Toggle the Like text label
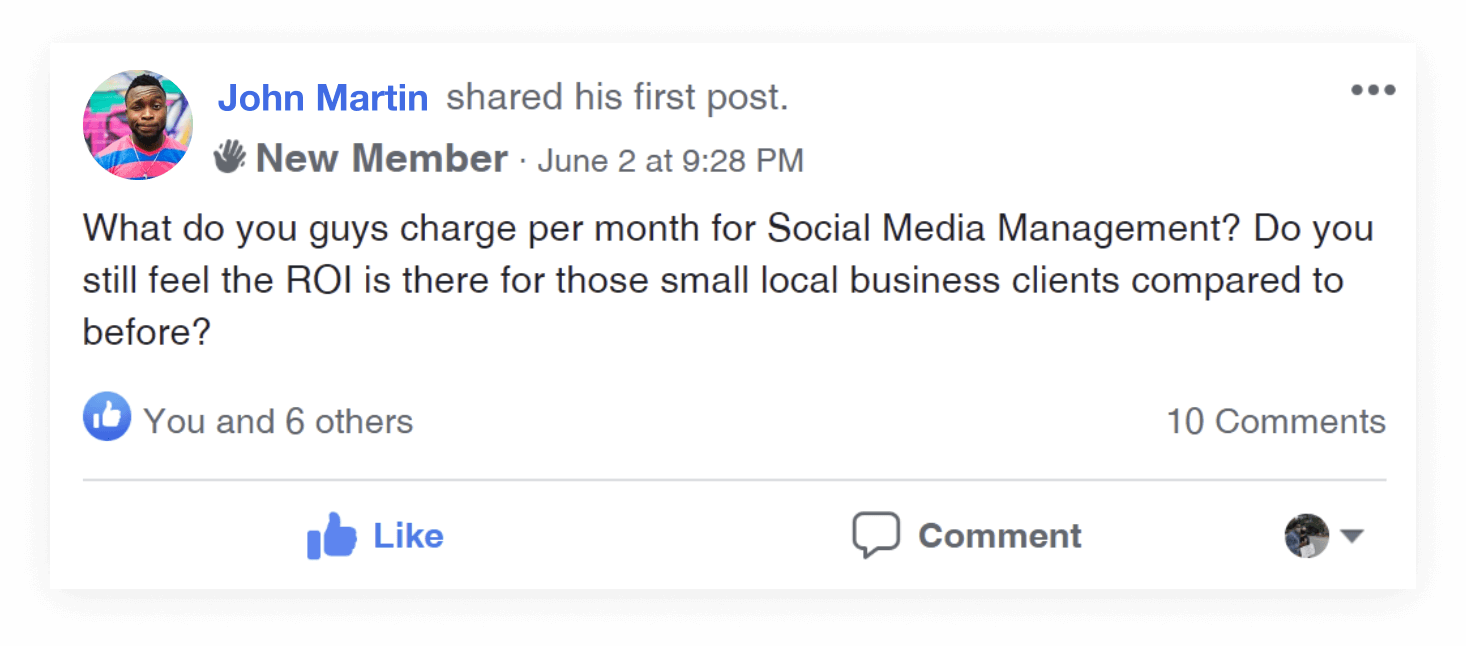Viewport: 1466px width, 646px height. (408, 536)
